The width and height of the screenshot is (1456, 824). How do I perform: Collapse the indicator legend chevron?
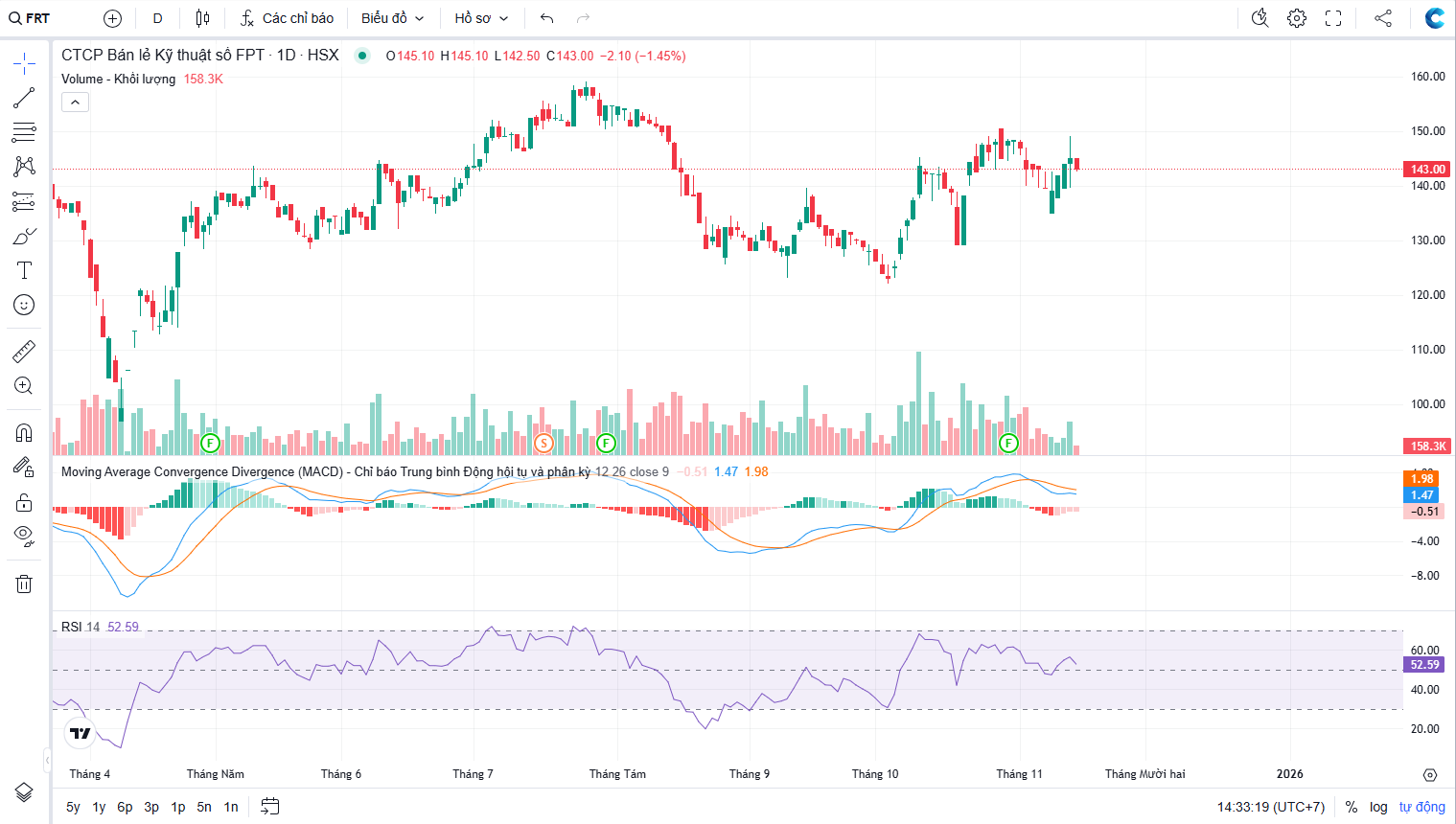(x=75, y=103)
